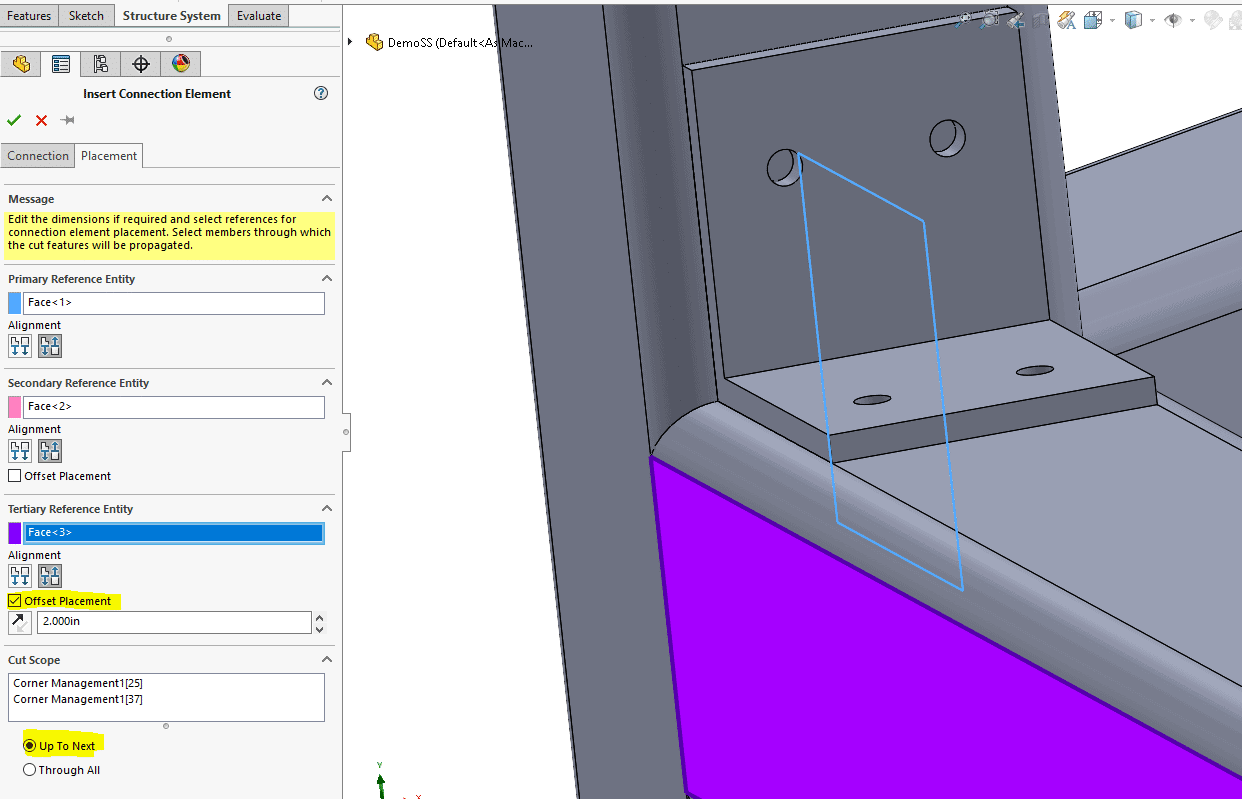
Task: Click Edit Appearance sphere icon
Action: coord(1213,19)
